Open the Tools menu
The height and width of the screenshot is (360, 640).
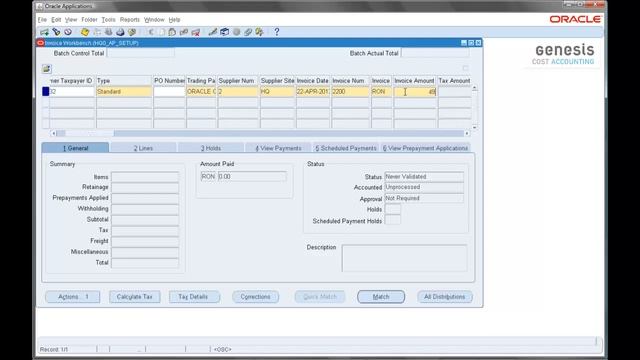tap(108, 20)
